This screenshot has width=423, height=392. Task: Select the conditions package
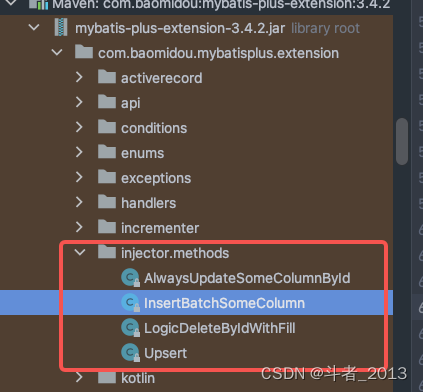(x=154, y=128)
